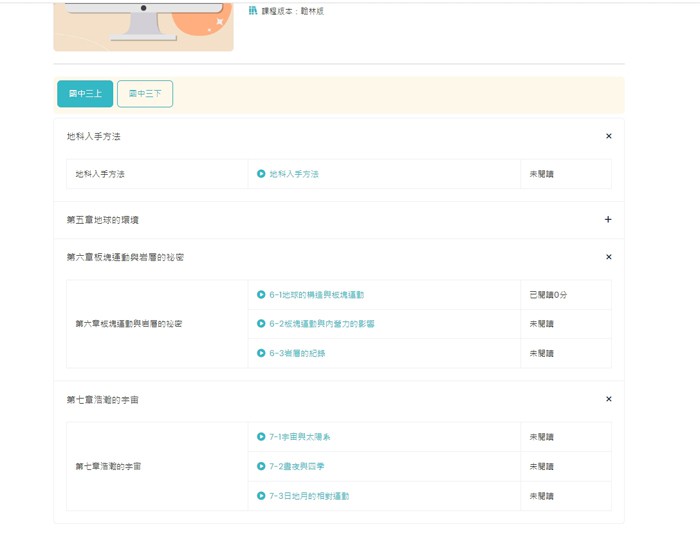Click play icon beside 地科入手方法 lesson
700x540 pixels.
261,174
